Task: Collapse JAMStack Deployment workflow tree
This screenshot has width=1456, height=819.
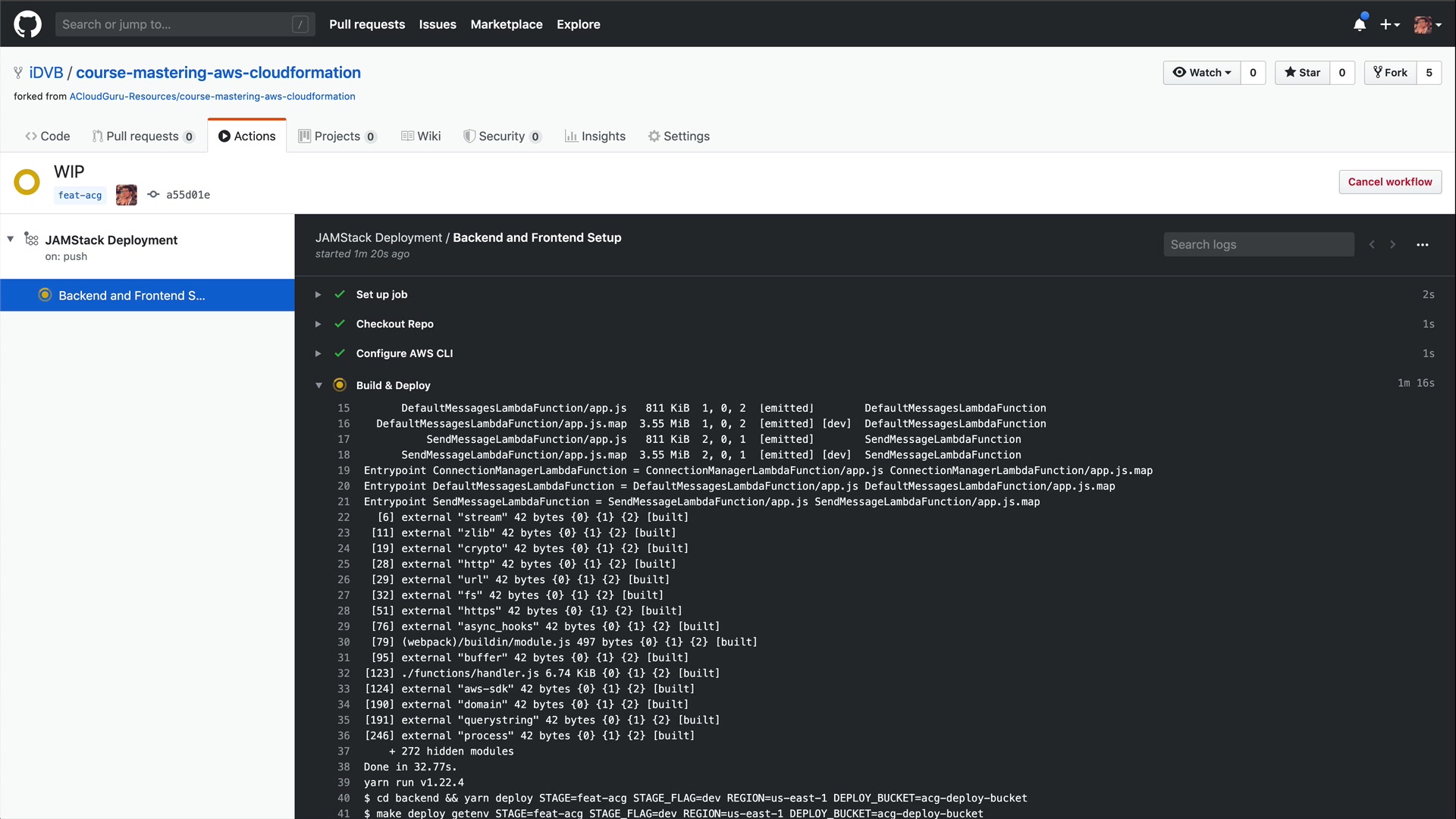Action: pos(11,240)
